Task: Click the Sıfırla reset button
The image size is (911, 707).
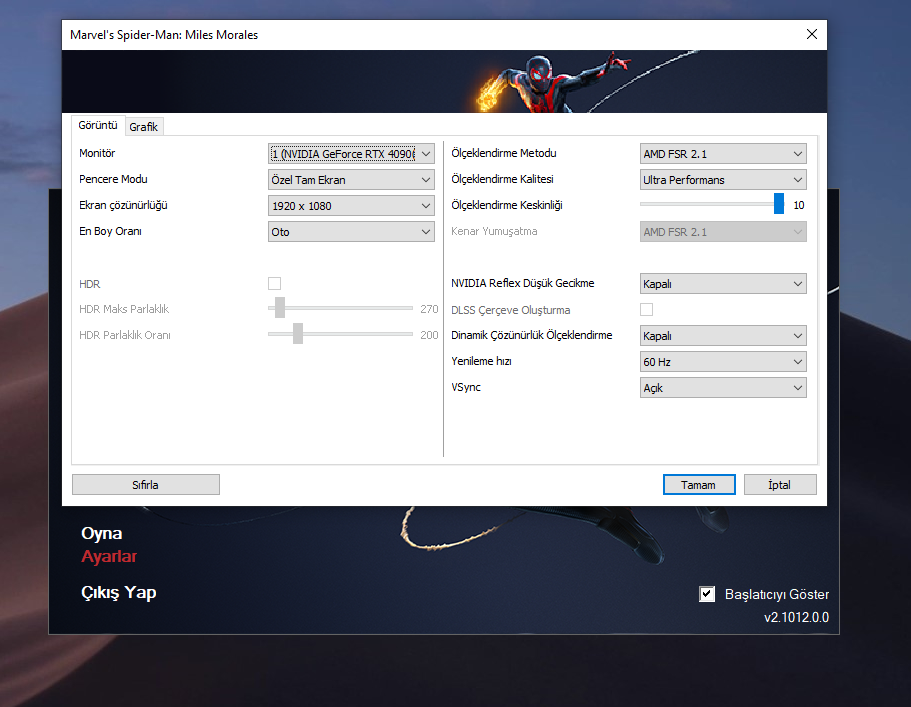Action: (x=146, y=485)
